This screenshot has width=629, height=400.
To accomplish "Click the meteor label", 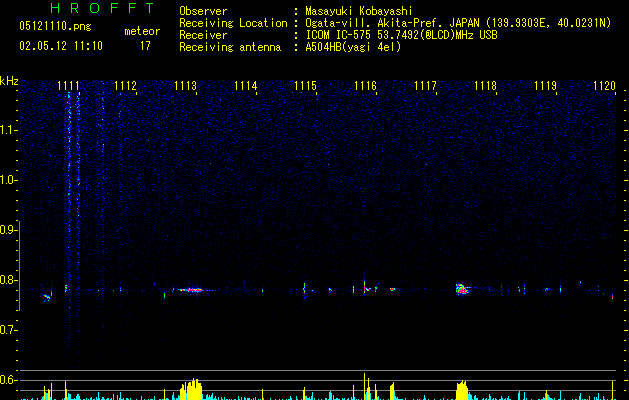I will pos(142,31).
